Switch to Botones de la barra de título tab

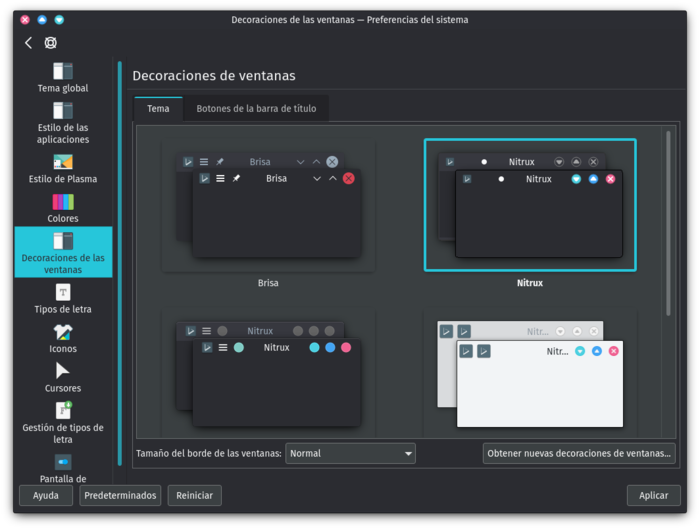(x=256, y=108)
